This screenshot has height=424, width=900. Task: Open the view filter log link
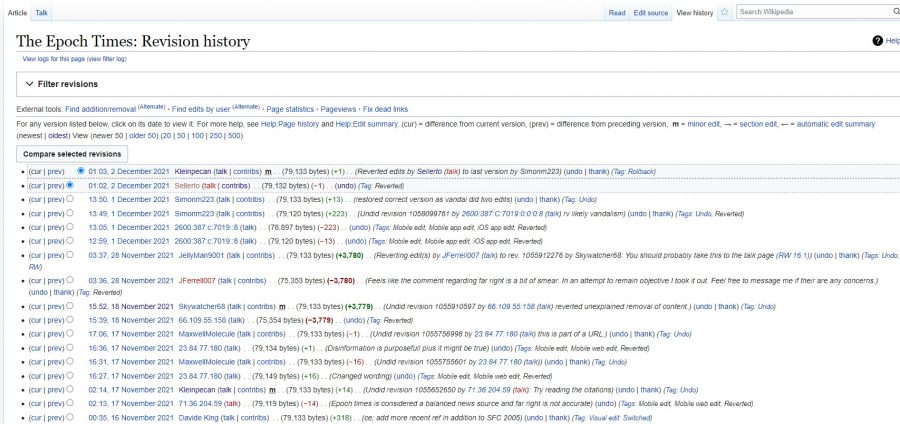click(x=107, y=59)
